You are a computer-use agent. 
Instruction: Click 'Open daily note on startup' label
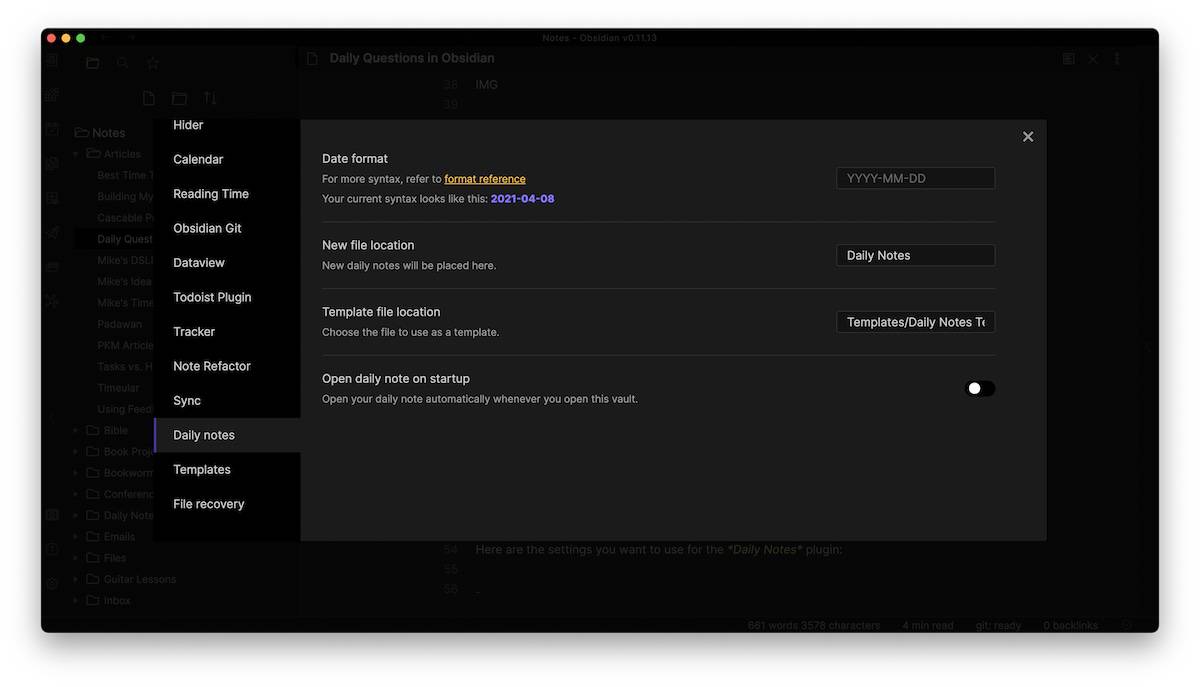pos(396,379)
